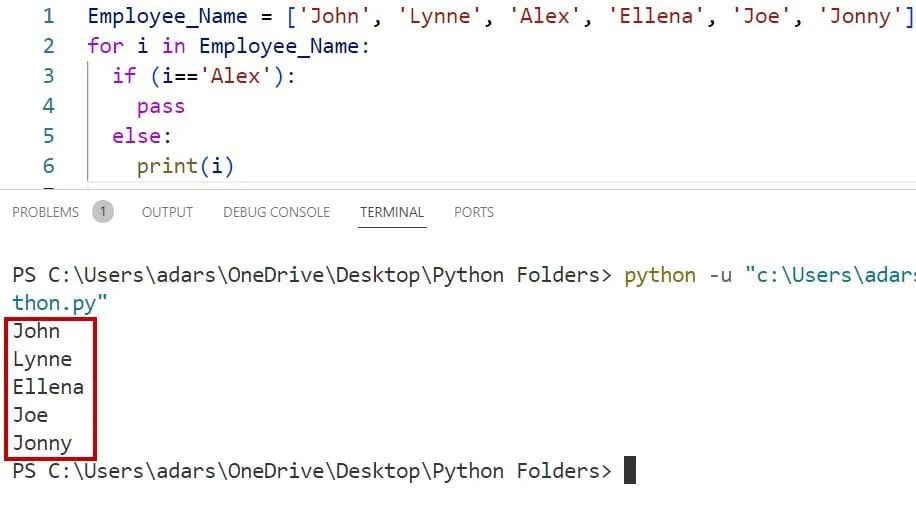Click line number 1 in the gutter

click(x=49, y=17)
